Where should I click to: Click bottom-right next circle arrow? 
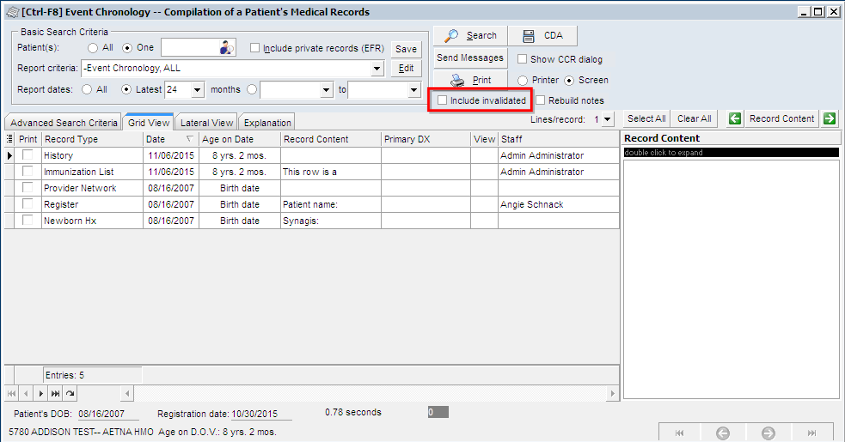pos(768,432)
